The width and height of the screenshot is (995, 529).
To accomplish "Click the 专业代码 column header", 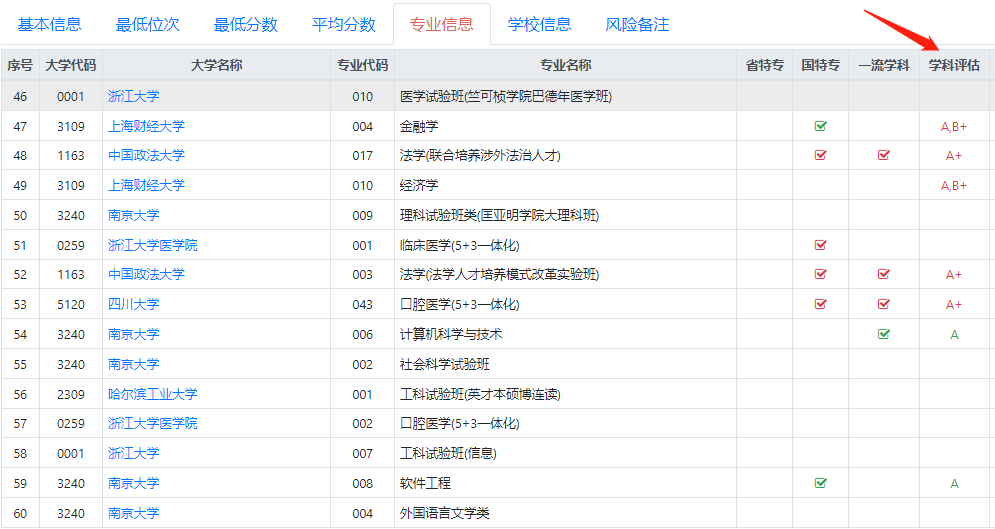I will [362, 65].
